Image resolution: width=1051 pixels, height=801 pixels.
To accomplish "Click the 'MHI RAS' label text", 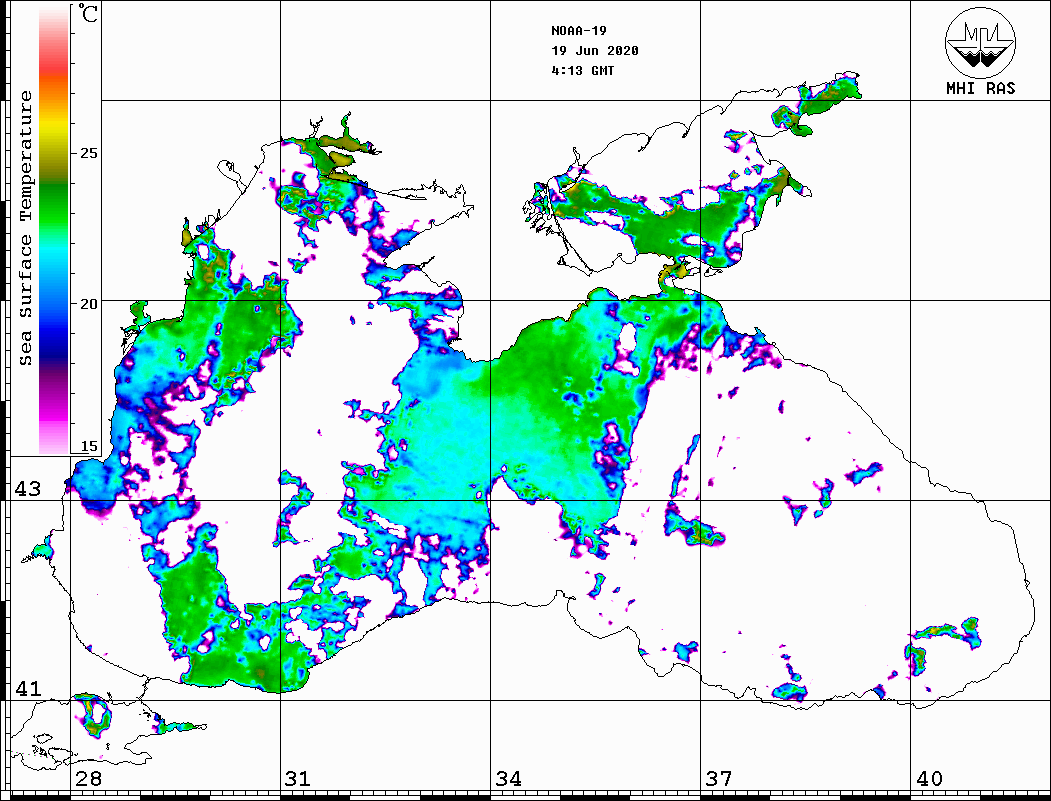I will coord(980,88).
